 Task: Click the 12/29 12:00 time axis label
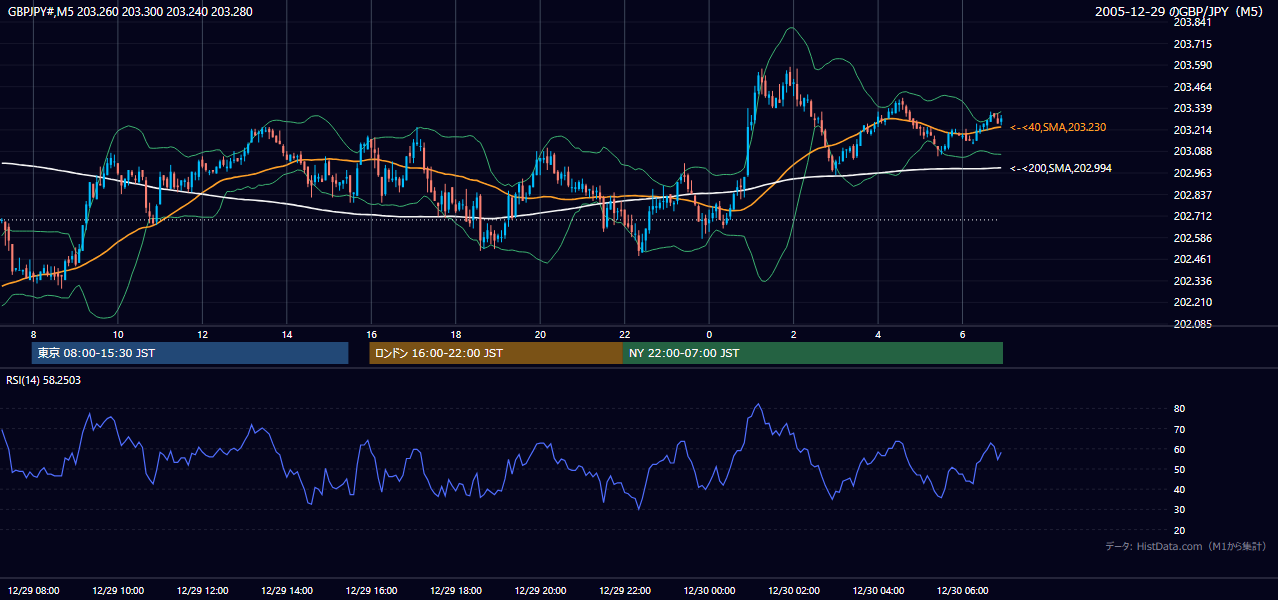(x=202, y=591)
